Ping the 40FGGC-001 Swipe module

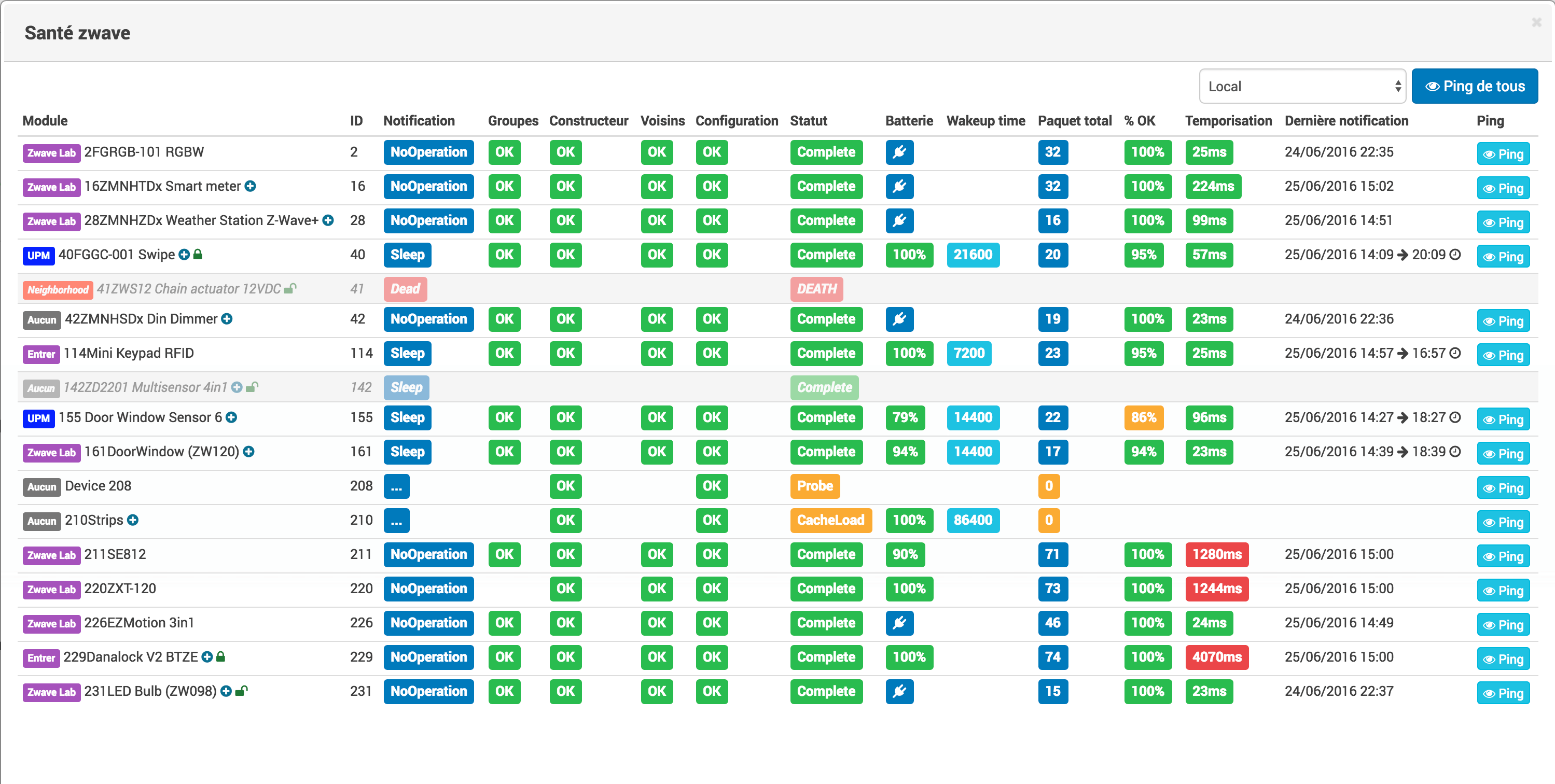1503,257
